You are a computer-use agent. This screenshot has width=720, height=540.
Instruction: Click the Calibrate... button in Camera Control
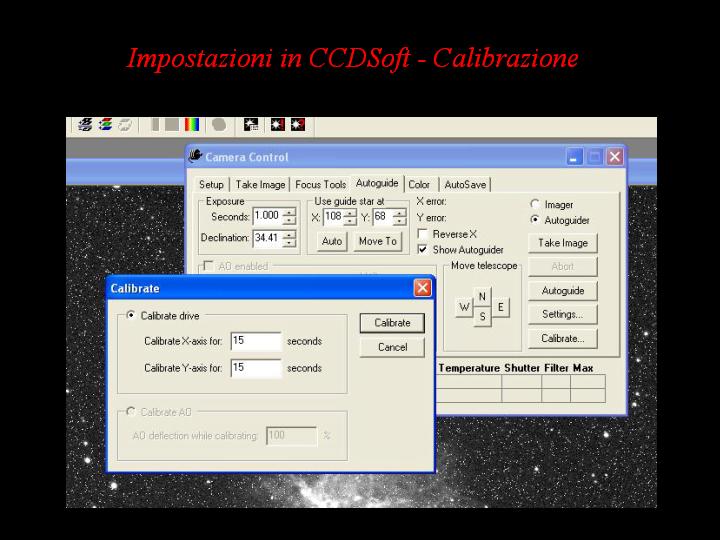click(x=563, y=339)
